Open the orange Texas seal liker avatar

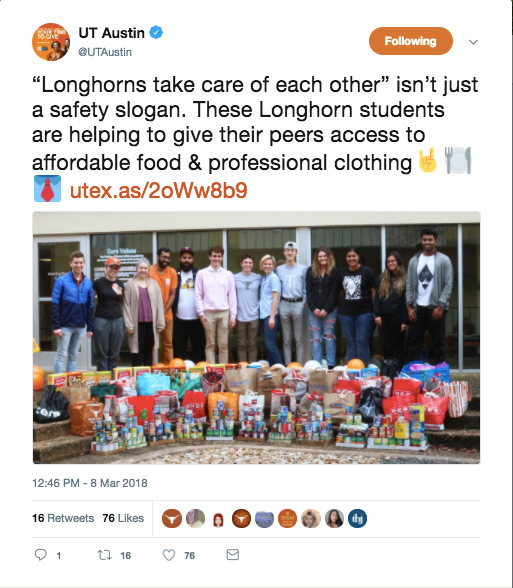point(288,519)
